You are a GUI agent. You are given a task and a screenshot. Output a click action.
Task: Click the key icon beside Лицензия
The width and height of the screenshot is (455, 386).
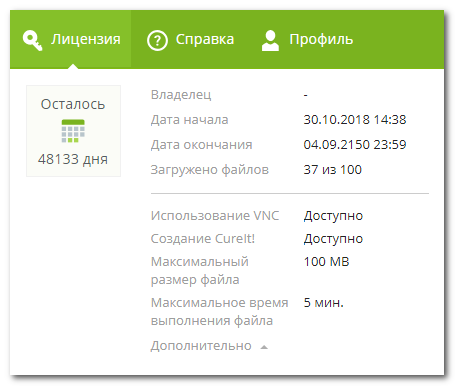pos(32,40)
